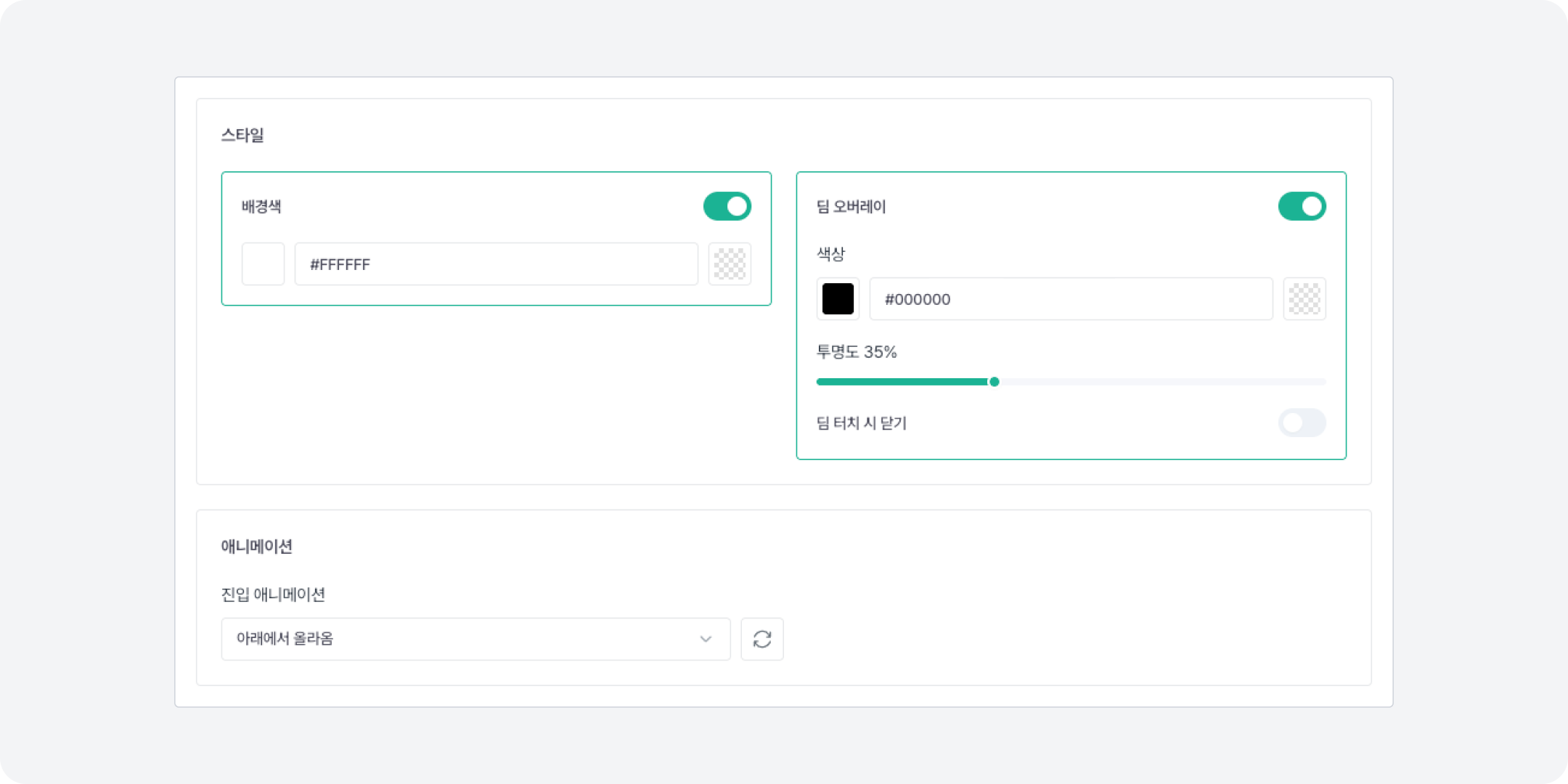Open the white background color swatch

pos(263,264)
